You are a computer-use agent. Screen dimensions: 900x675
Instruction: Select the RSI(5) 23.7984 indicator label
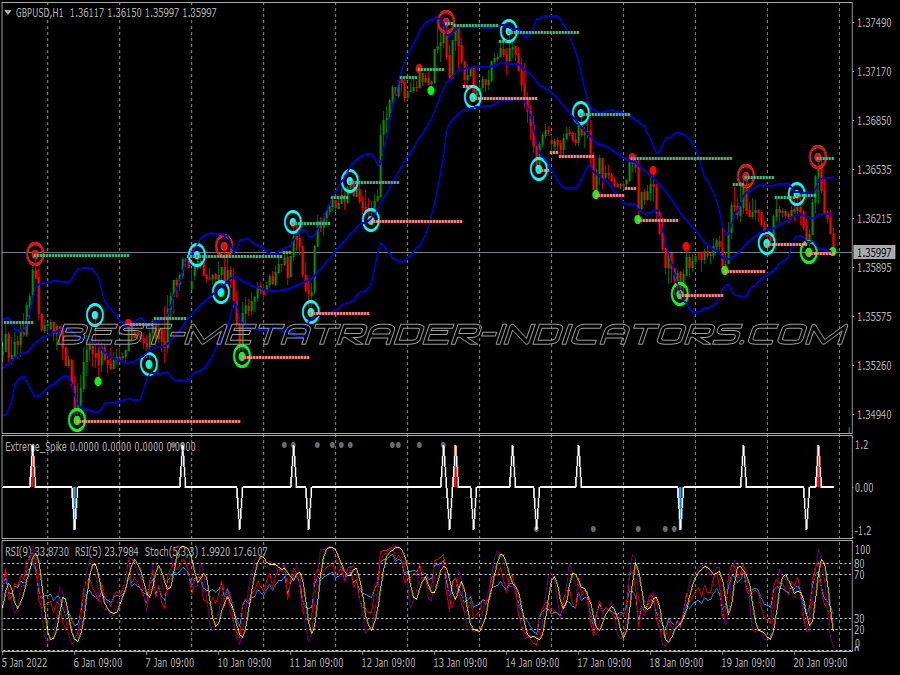[x=107, y=552]
